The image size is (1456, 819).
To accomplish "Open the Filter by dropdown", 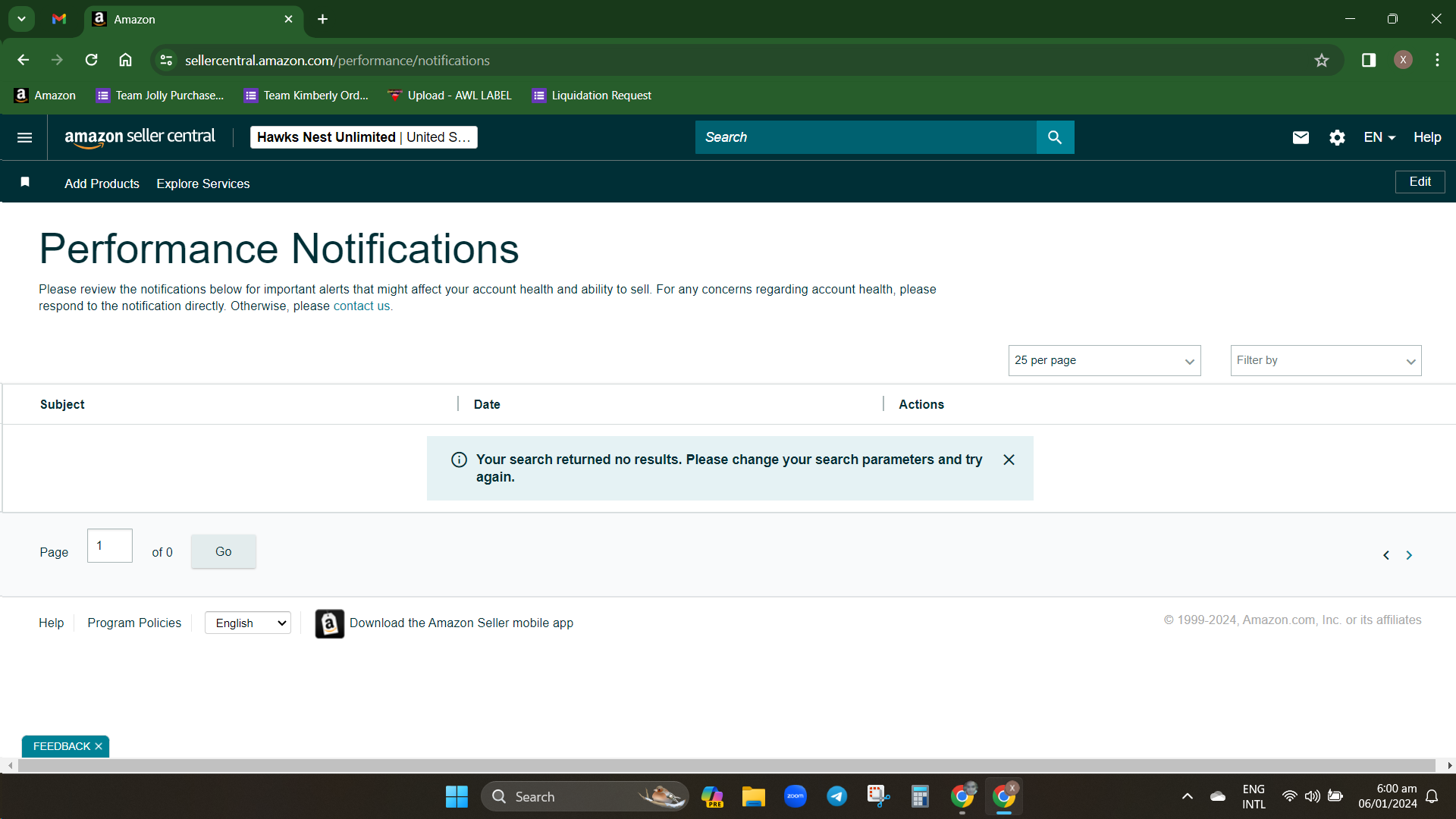I will coord(1326,360).
